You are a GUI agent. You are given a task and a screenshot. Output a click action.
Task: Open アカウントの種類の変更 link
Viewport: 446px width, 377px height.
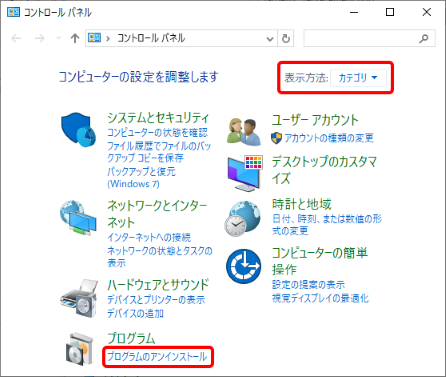point(329,138)
